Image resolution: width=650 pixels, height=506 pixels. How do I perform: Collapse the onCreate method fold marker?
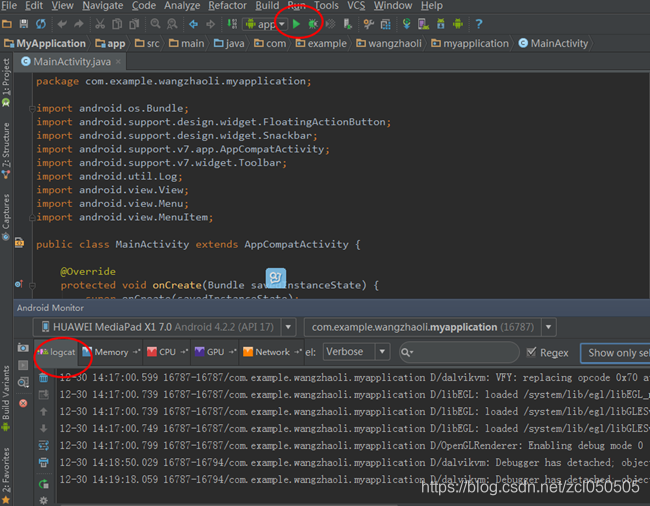[x=32, y=285]
